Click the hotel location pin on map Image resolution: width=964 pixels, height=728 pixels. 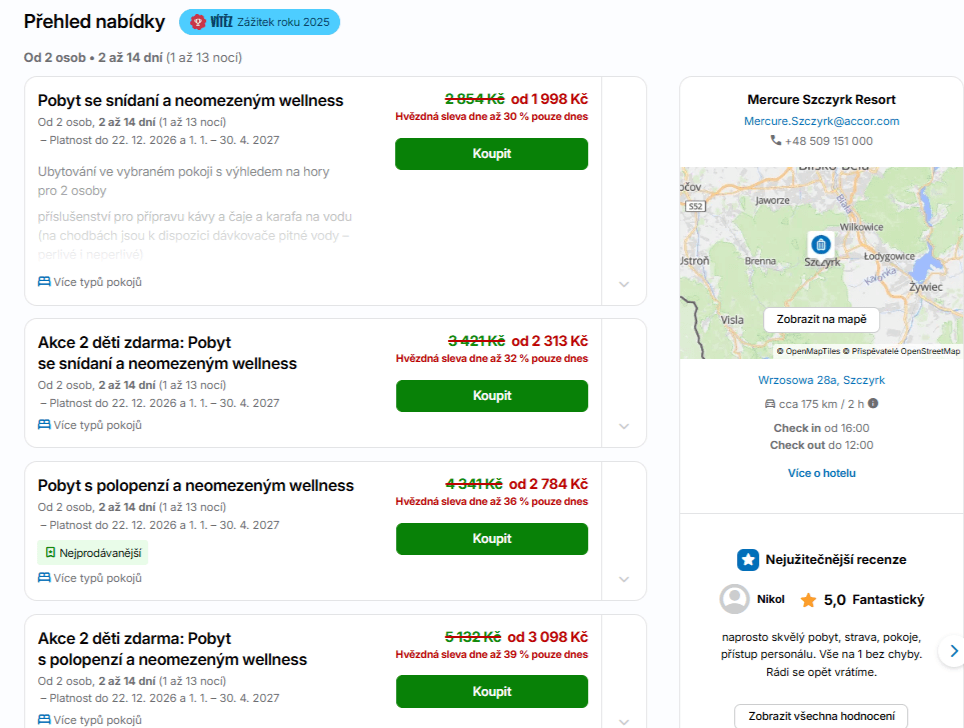(x=821, y=244)
